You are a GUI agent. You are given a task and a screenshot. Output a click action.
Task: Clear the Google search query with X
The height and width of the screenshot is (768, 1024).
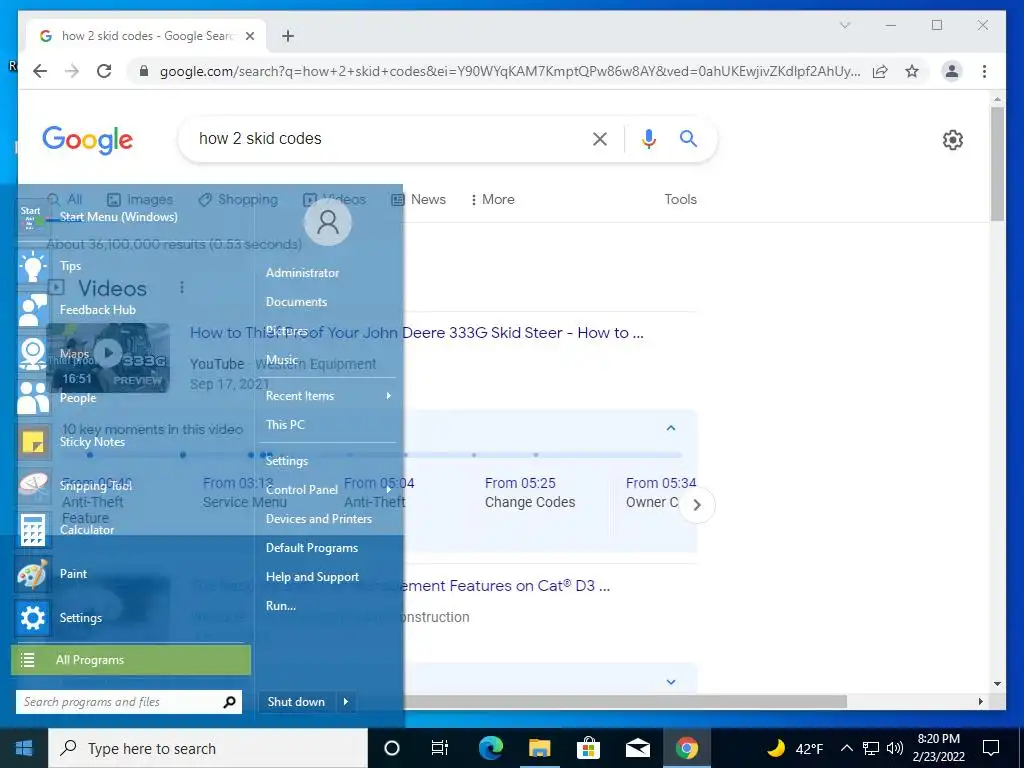[600, 138]
